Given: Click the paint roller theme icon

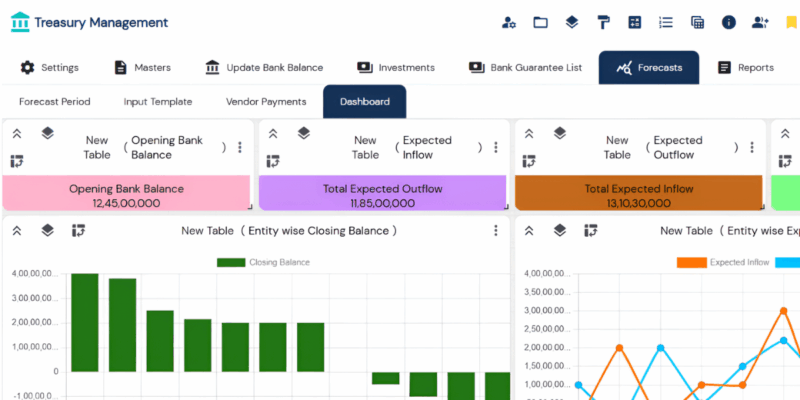Looking at the screenshot, I should (603, 22).
